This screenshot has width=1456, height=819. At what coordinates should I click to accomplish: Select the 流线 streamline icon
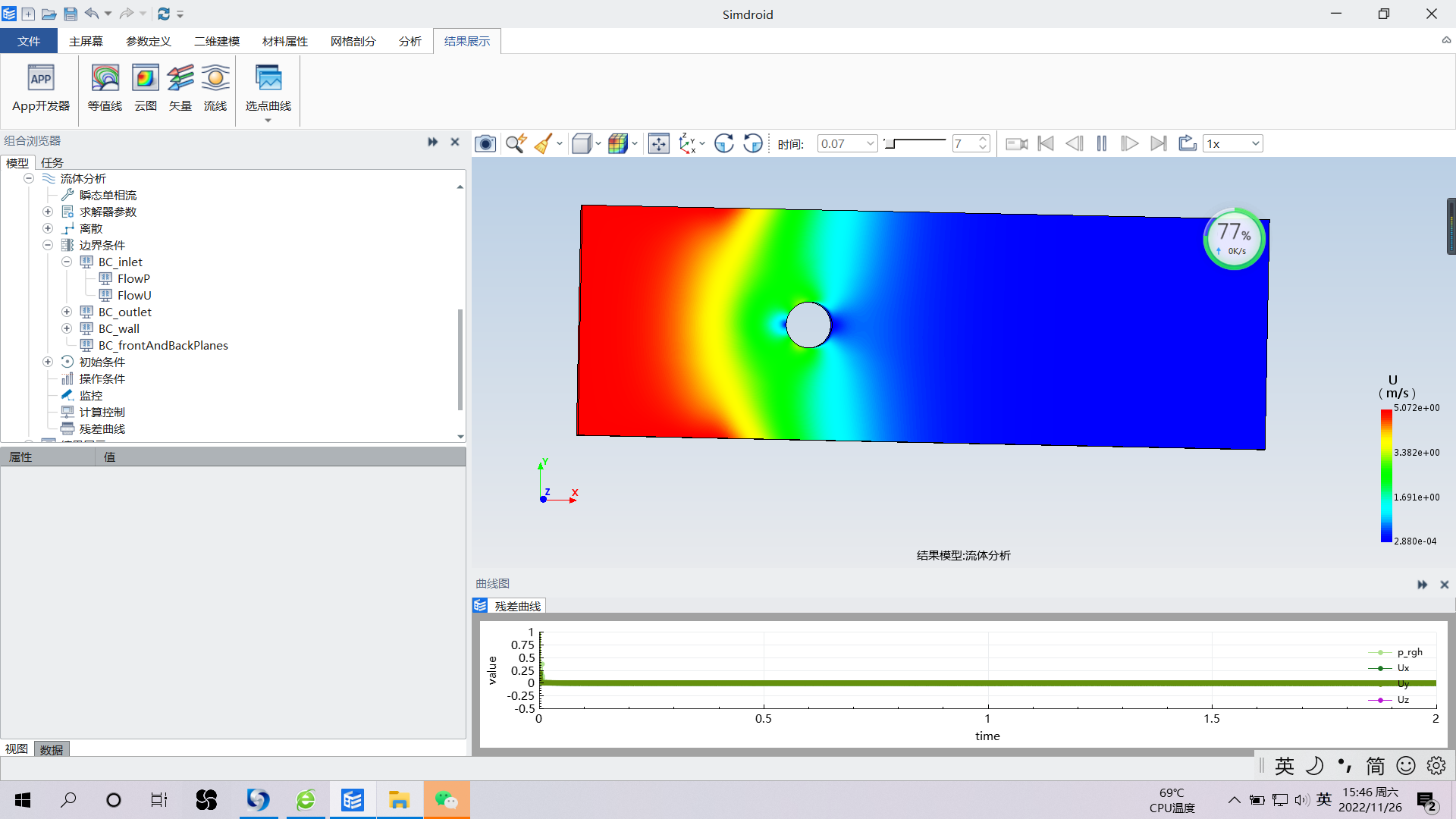pos(215,89)
